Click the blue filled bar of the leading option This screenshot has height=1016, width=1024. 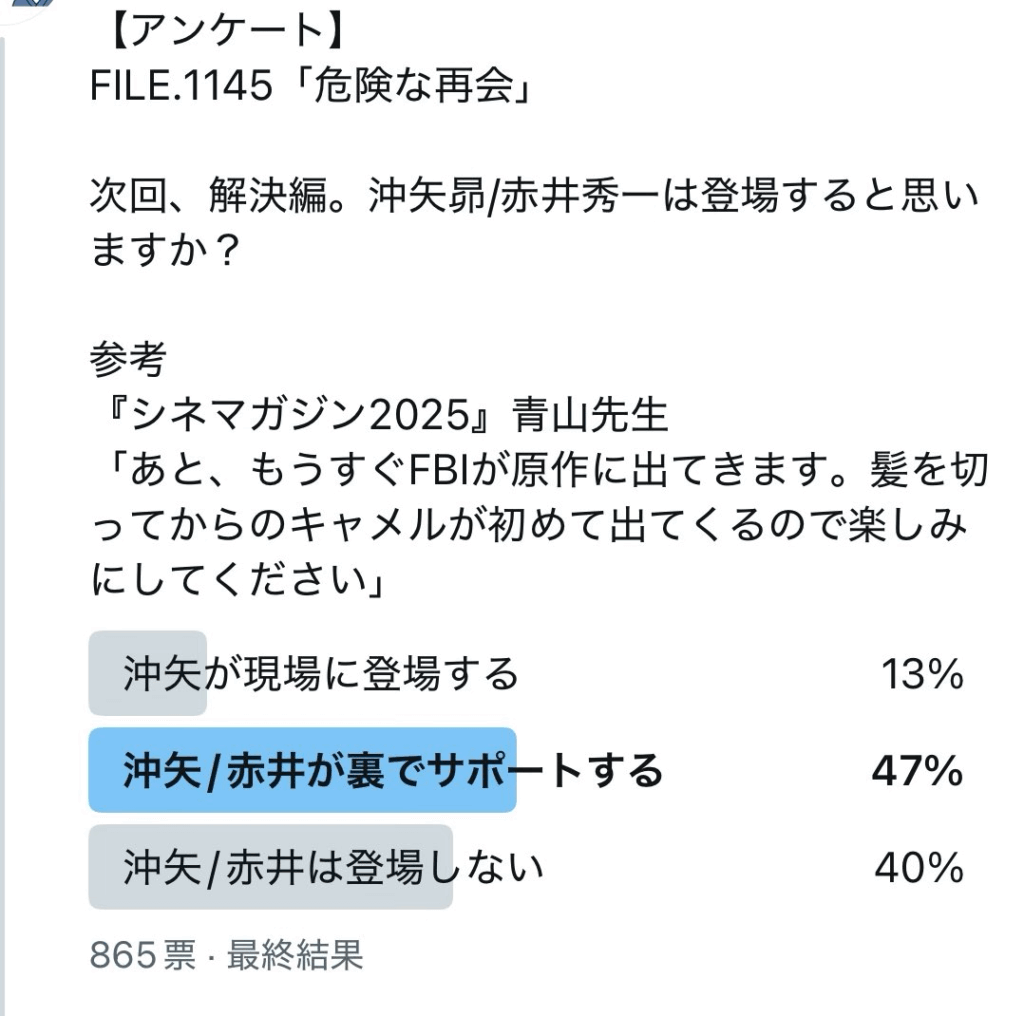point(302,770)
